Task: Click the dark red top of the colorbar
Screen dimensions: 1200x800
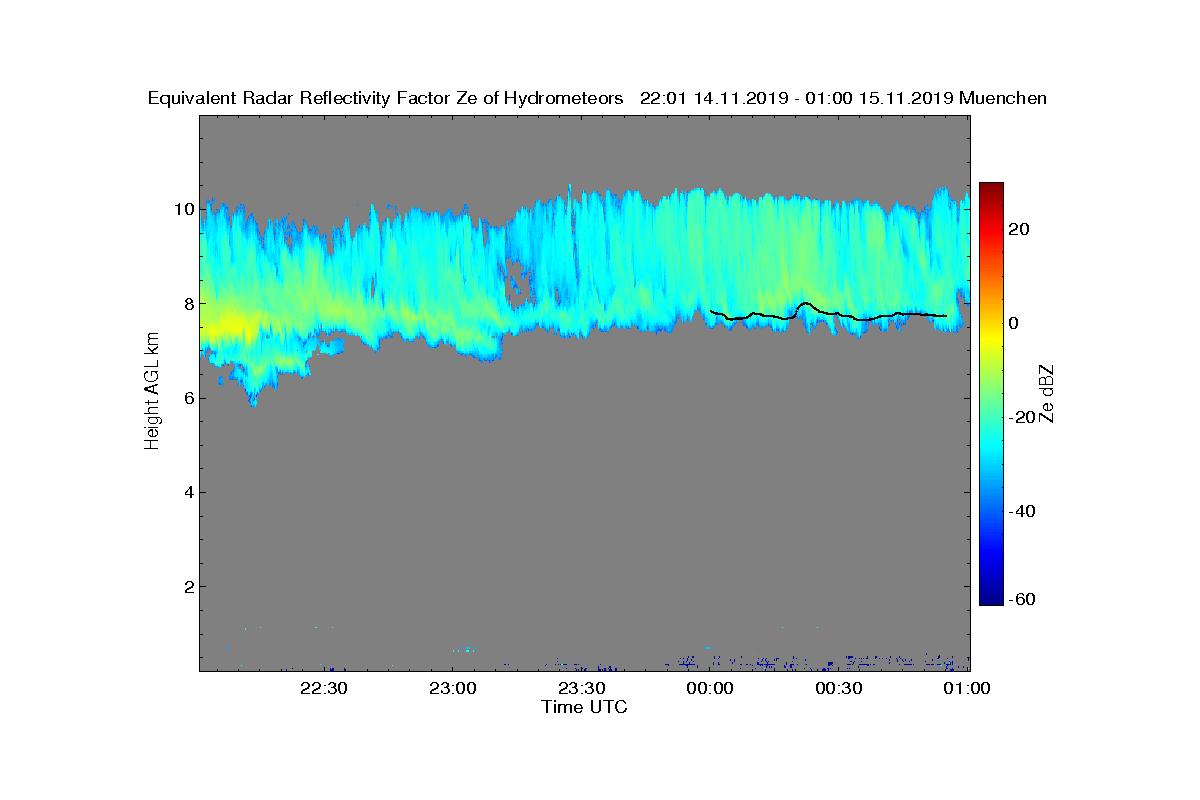Action: pyautogui.click(x=991, y=188)
